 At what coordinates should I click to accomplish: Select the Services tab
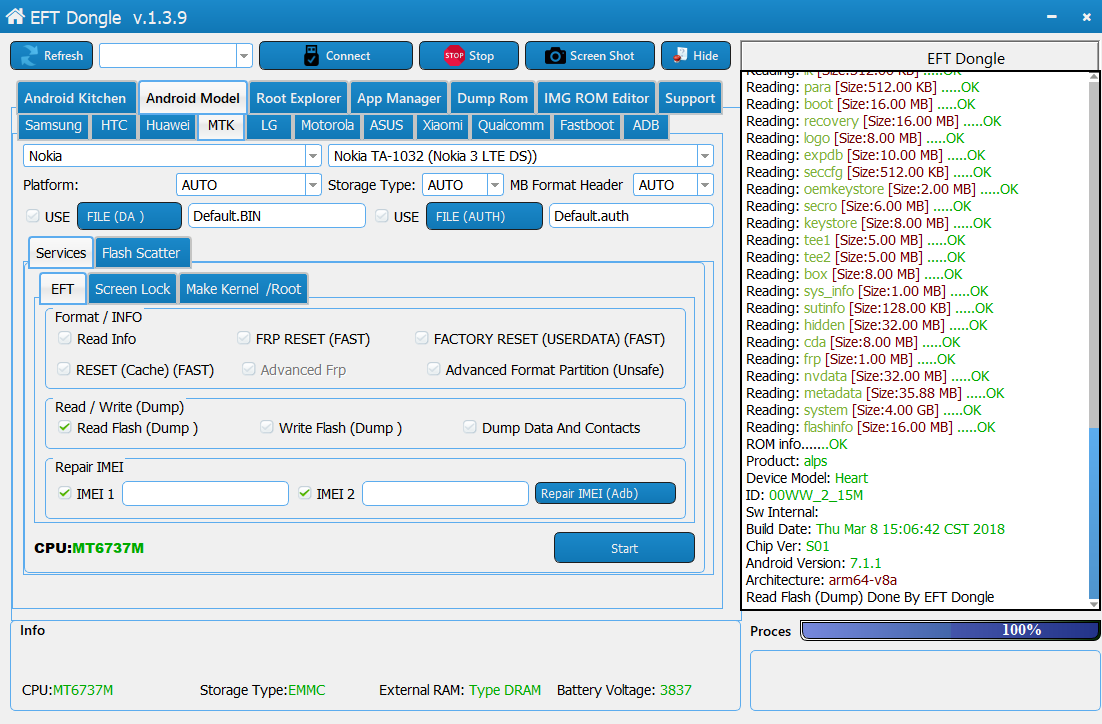(61, 253)
